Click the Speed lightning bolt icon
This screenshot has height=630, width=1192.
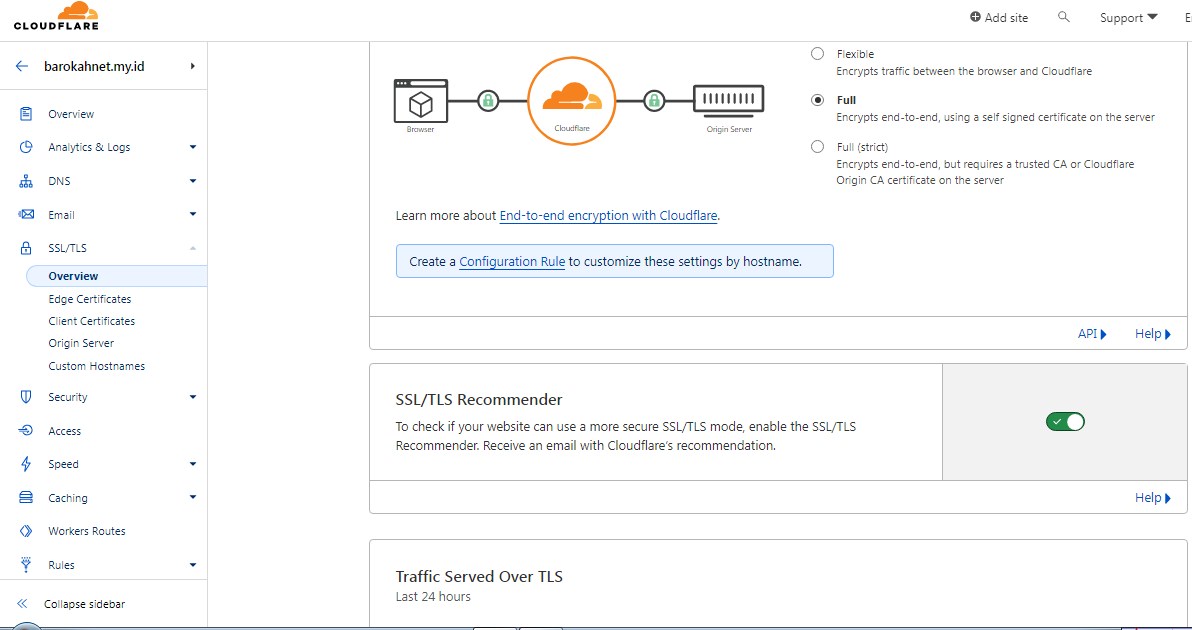26,464
